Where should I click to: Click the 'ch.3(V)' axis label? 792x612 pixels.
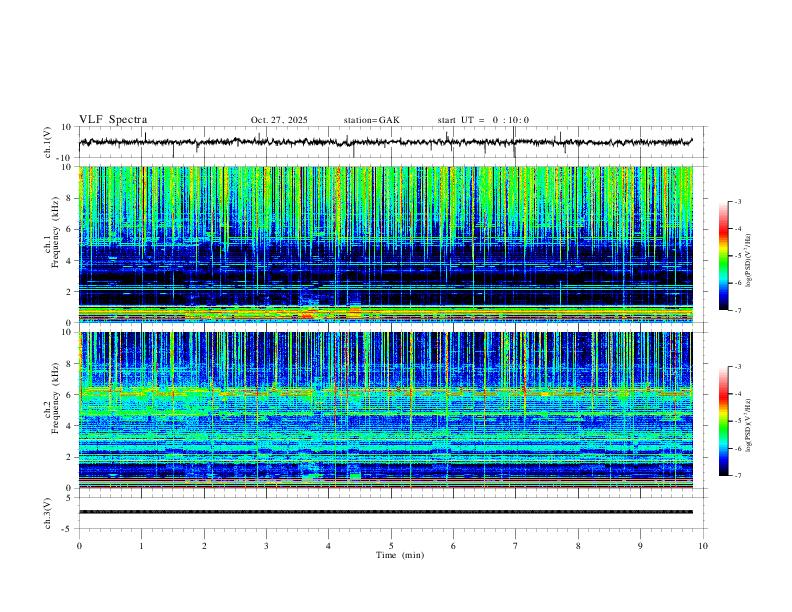pos(47,513)
